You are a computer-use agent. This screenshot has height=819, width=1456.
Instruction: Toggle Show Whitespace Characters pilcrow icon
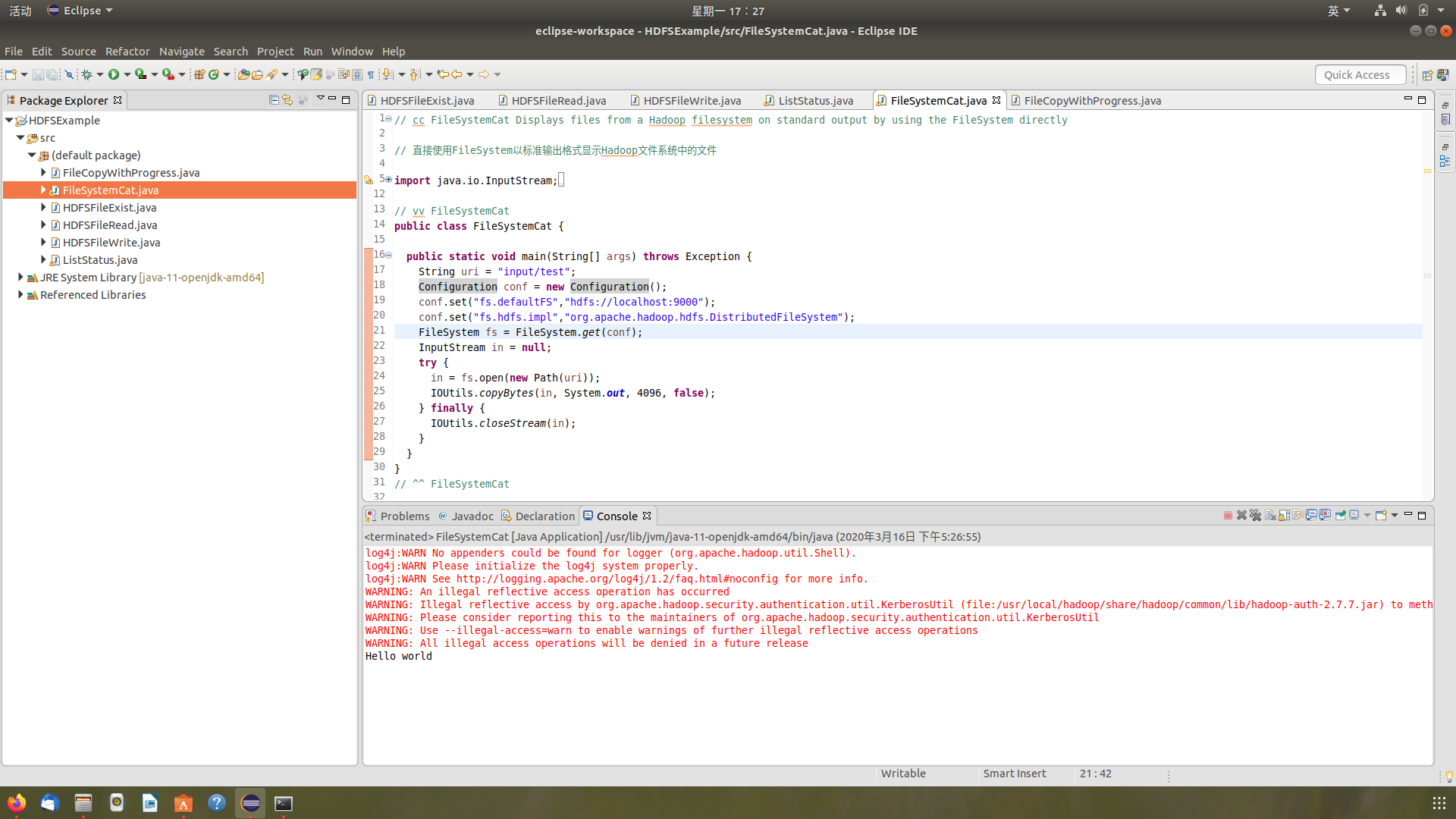[x=370, y=74]
